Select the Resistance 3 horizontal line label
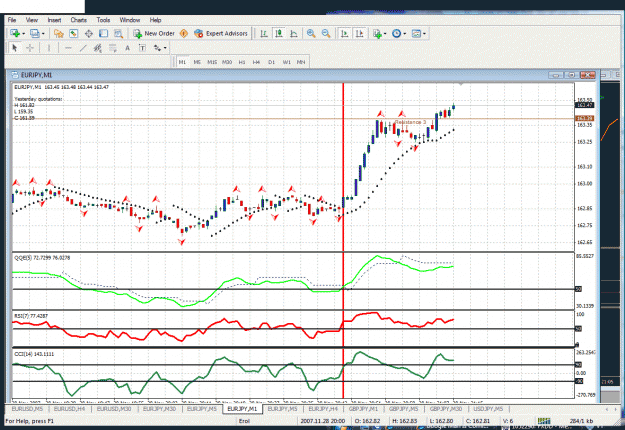The width and height of the screenshot is (625, 430). pyautogui.click(x=410, y=122)
